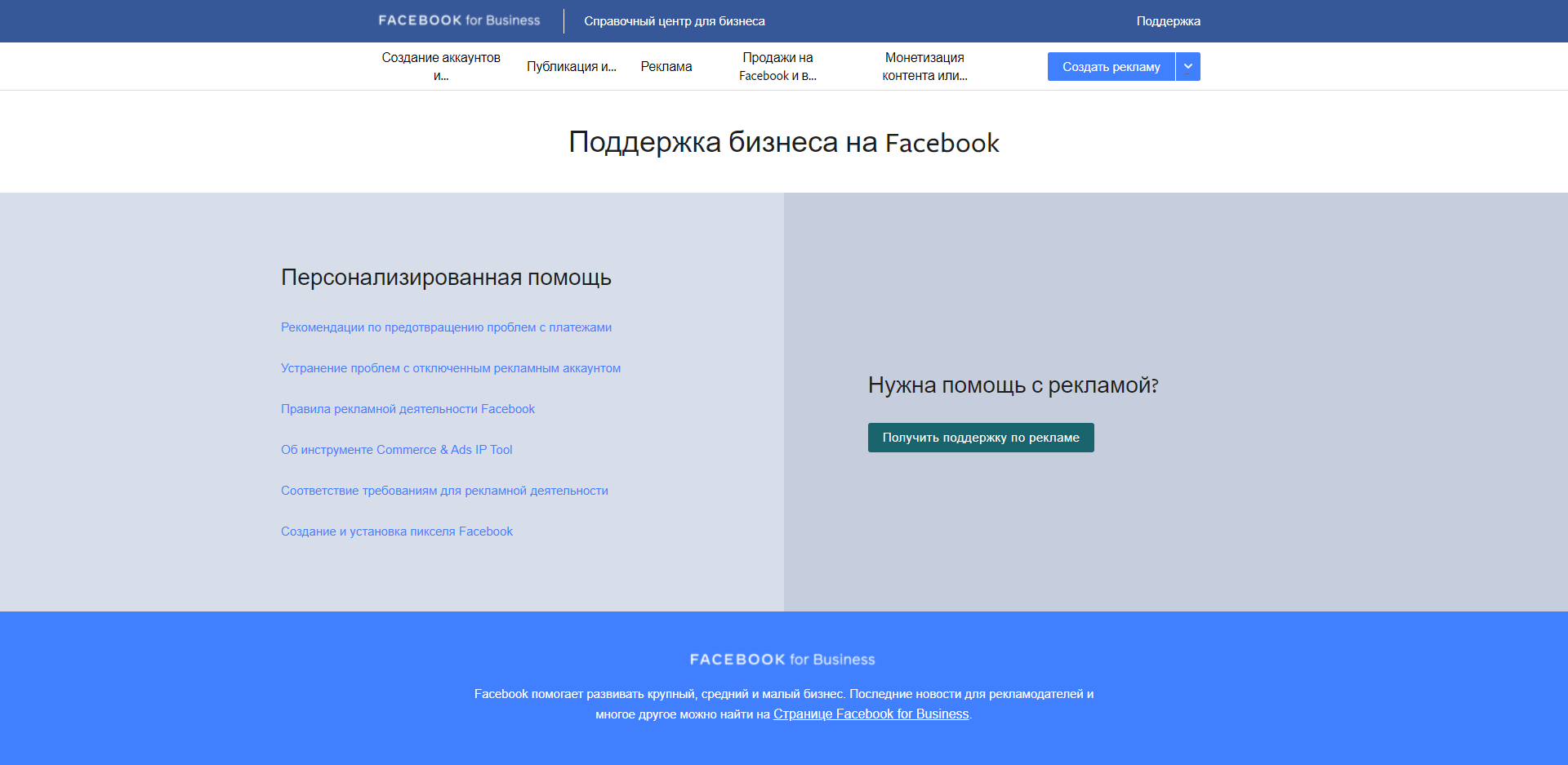The height and width of the screenshot is (765, 1568).
Task: Open the Создание аккаунтов и... menu
Action: pos(441,66)
